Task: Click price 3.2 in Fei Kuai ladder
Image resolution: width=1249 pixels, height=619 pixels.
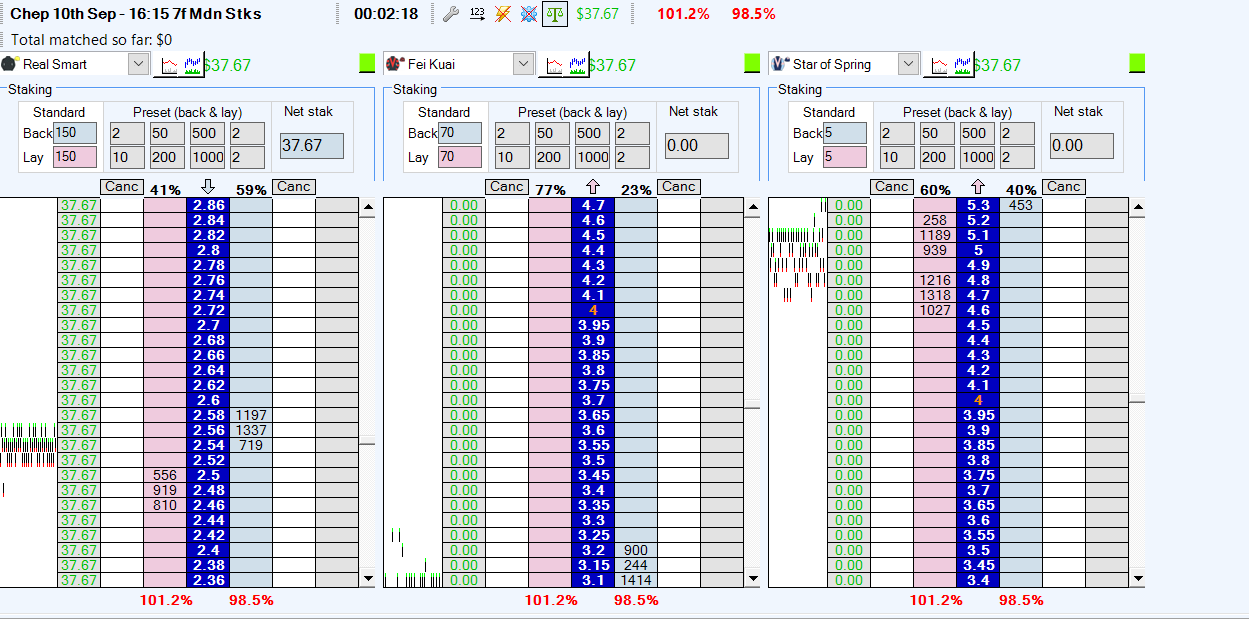Action: point(593,550)
